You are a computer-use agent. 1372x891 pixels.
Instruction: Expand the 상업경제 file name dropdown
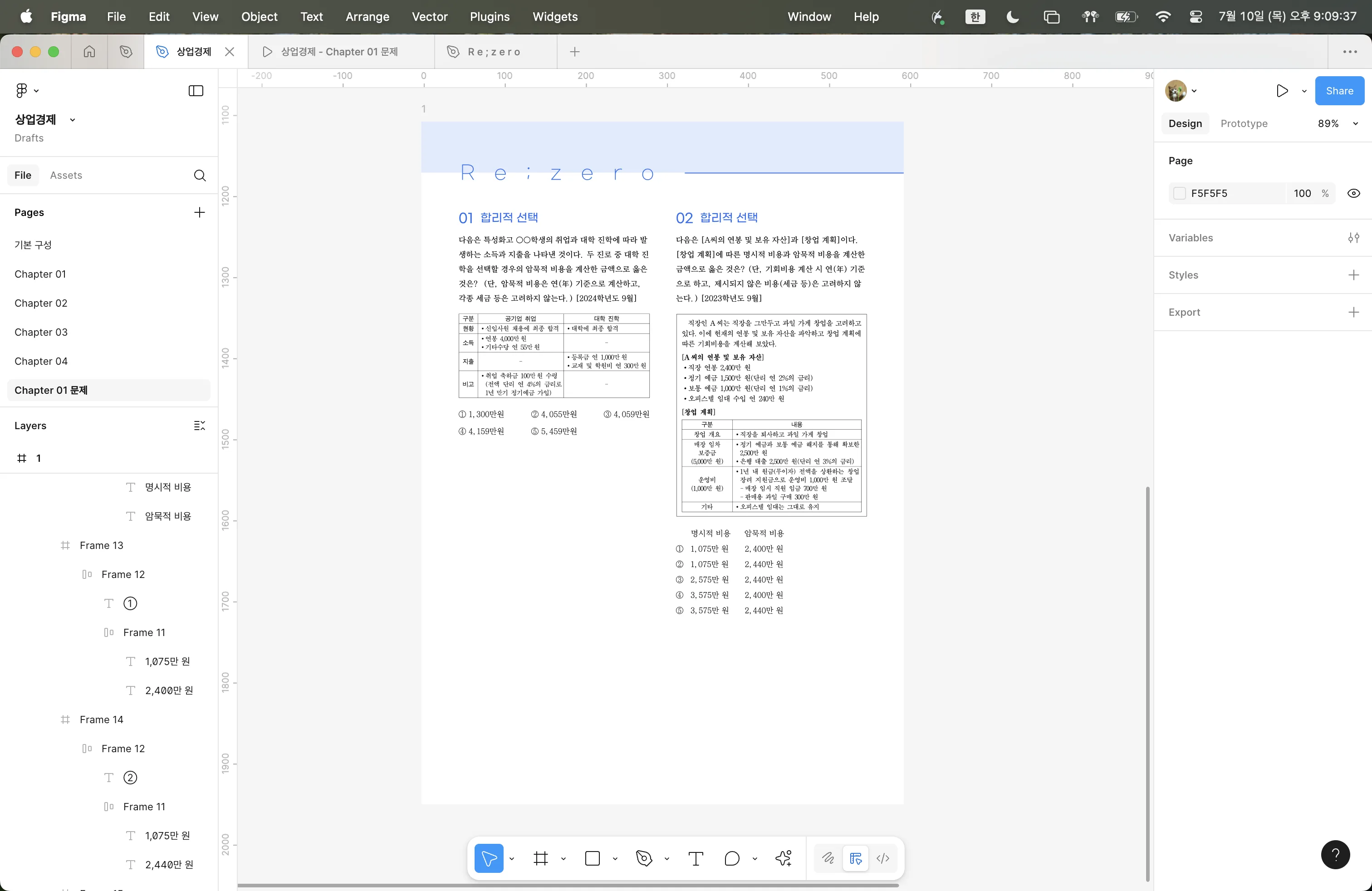point(73,120)
